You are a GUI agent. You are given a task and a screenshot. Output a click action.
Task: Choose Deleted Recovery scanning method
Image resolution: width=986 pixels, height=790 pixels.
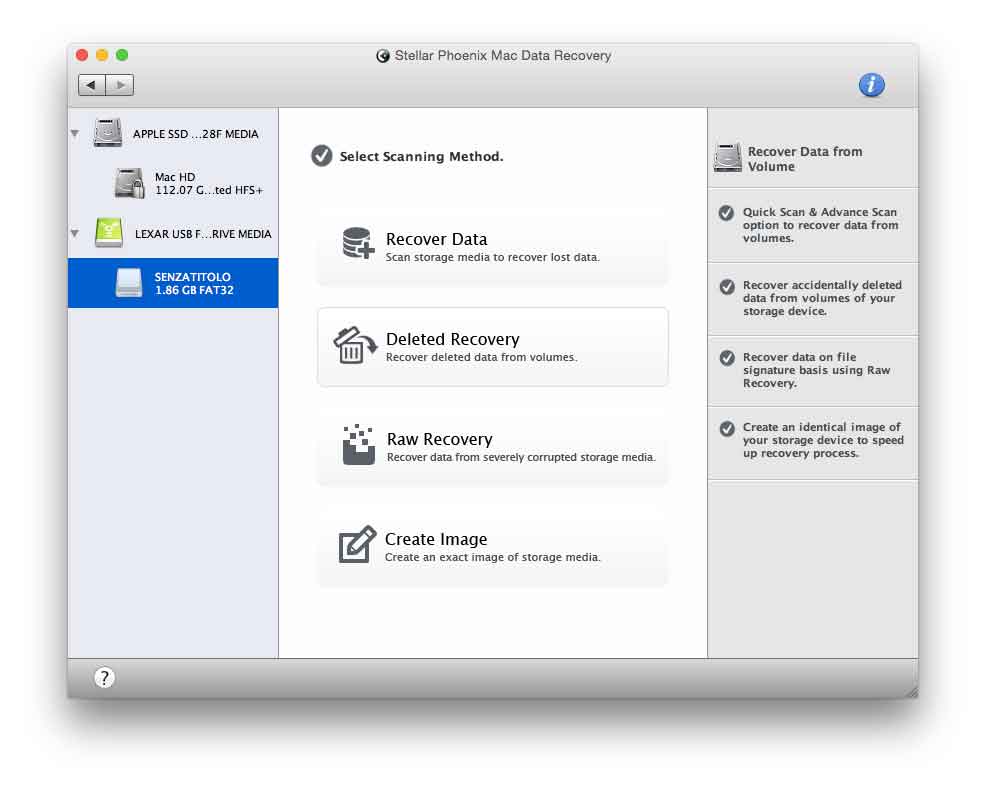(x=492, y=346)
